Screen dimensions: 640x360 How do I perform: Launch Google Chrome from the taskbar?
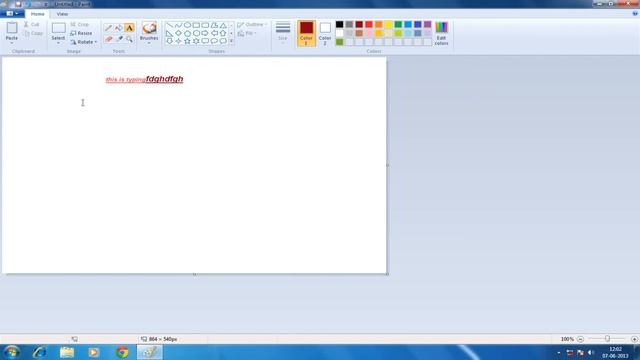(122, 352)
